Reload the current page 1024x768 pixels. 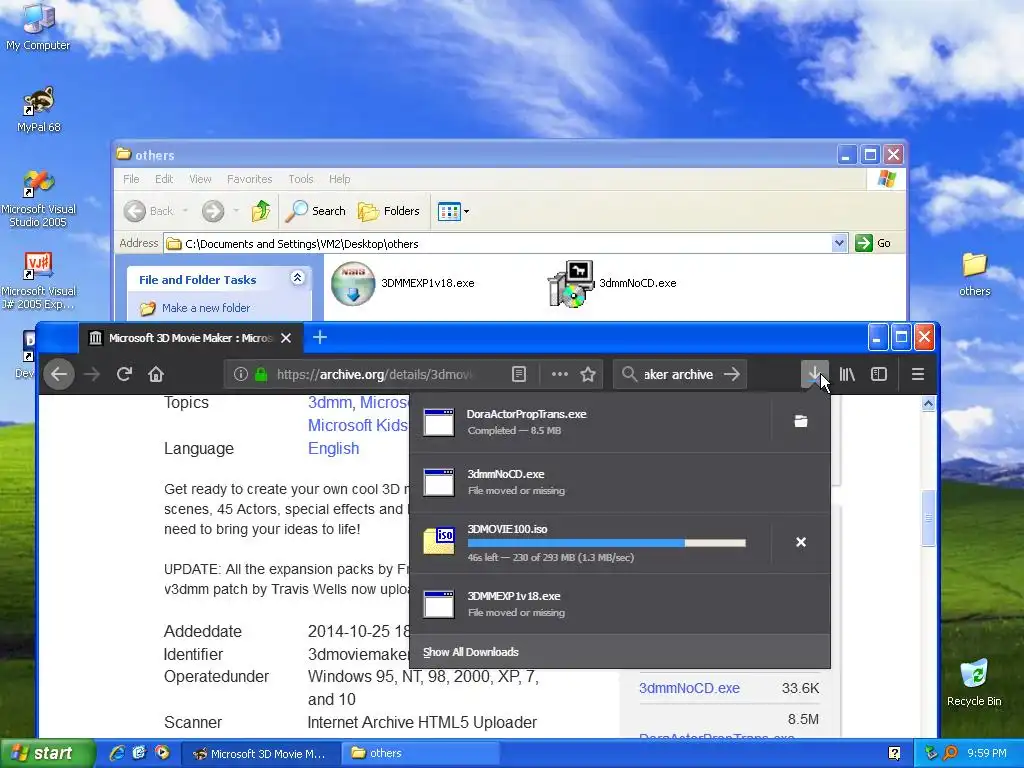124,374
